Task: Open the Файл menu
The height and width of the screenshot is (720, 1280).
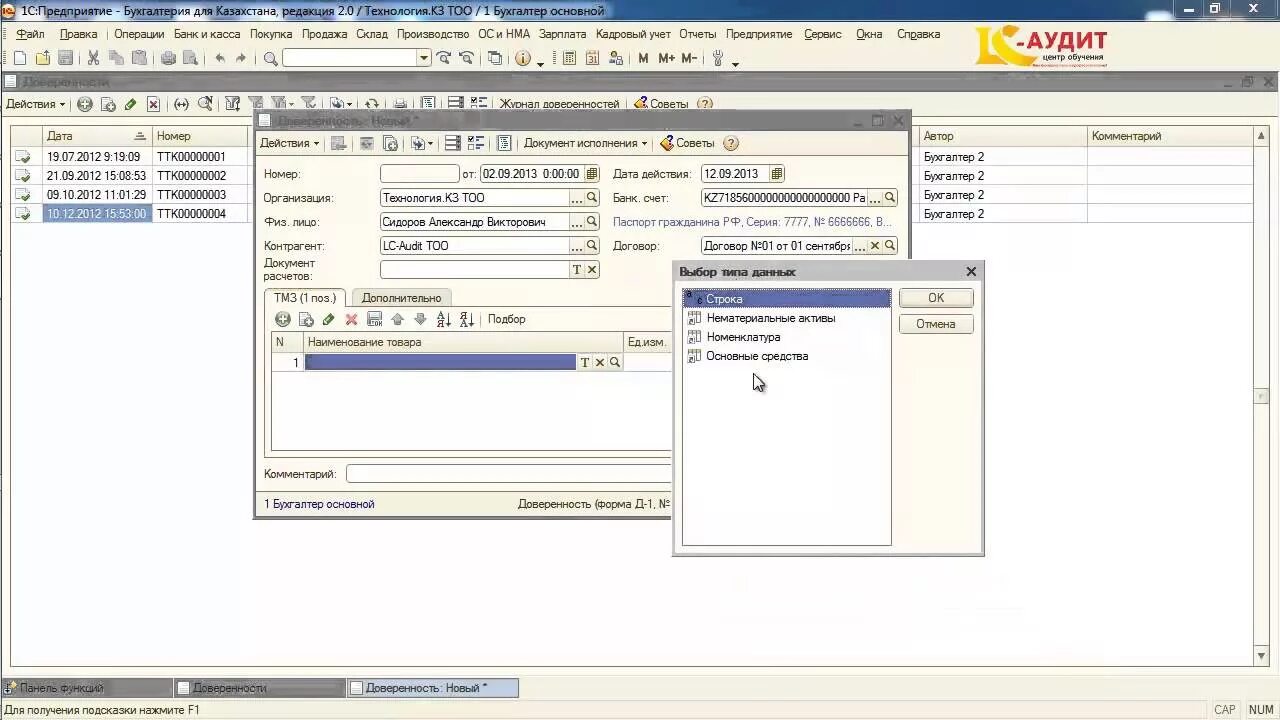Action: [30, 34]
